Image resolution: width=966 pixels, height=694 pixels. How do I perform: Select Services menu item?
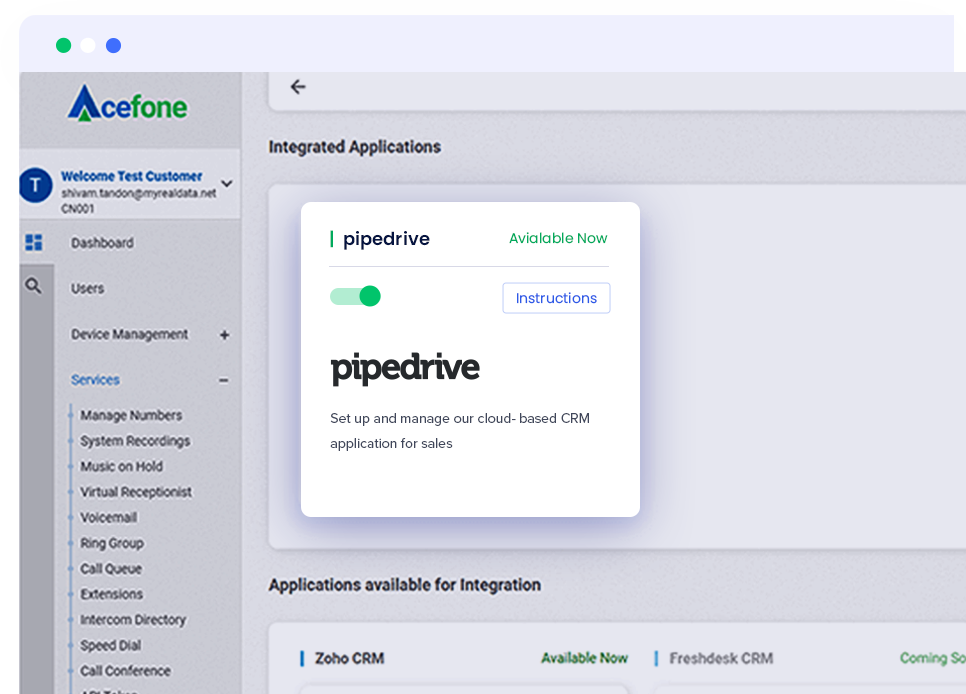[x=95, y=380]
